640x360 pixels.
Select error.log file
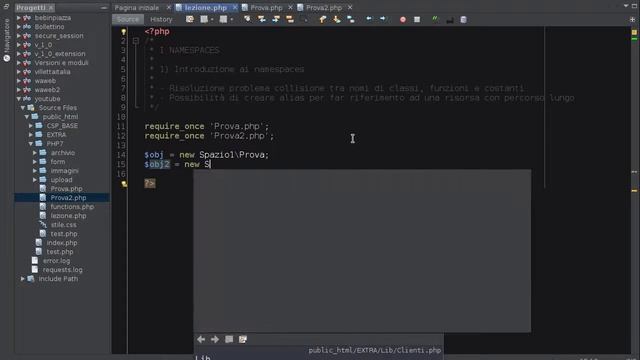click(56, 261)
